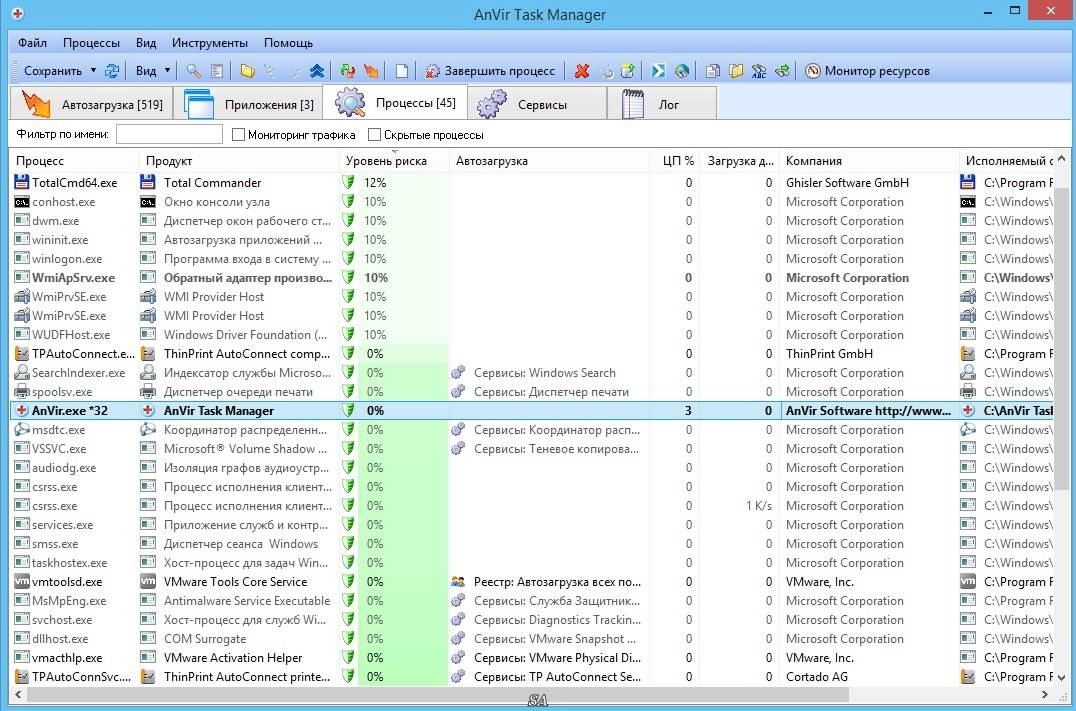Click the green shield icon in the AnVir.exe row
This screenshot has height=711, width=1076.
pyautogui.click(x=349, y=410)
